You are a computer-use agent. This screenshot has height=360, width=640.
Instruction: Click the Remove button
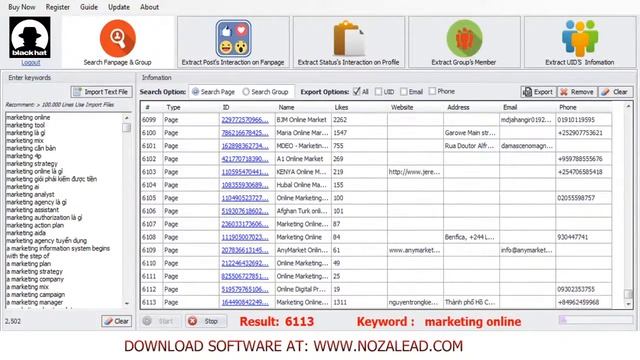(x=577, y=92)
